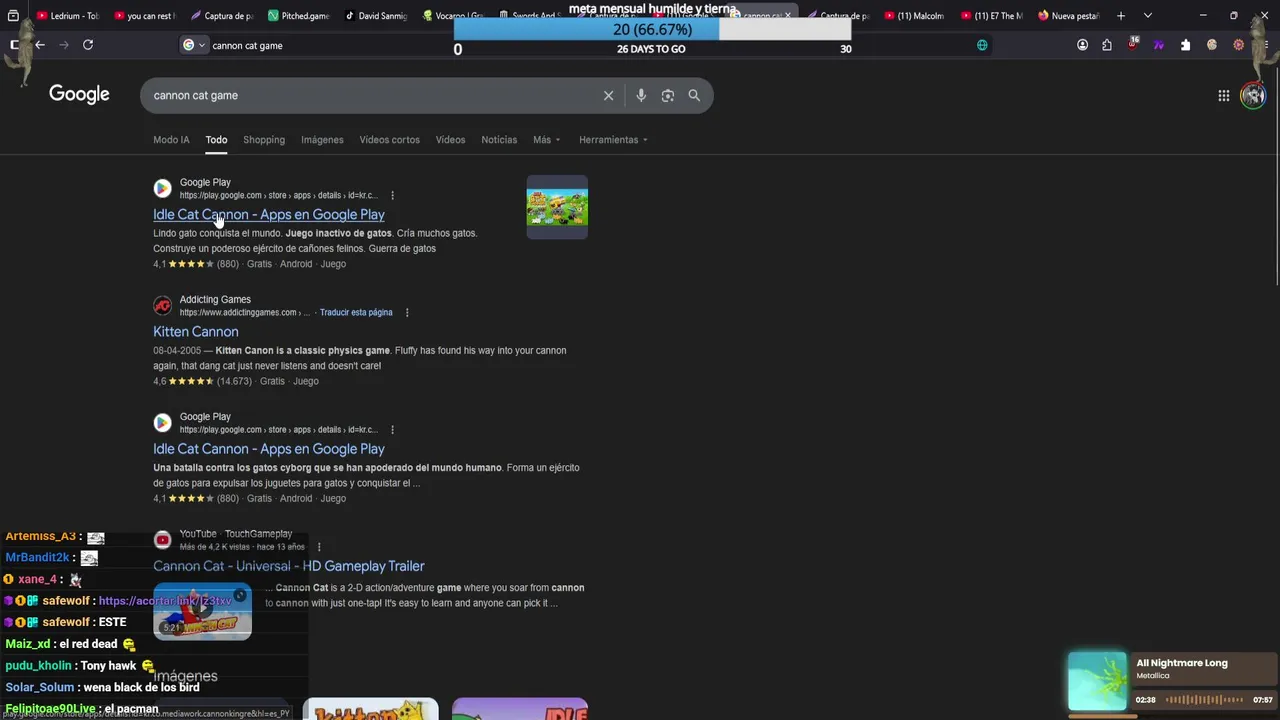Viewport: 1280px width, 720px height.
Task: Open the Videos cortos tab
Action: coord(389,140)
